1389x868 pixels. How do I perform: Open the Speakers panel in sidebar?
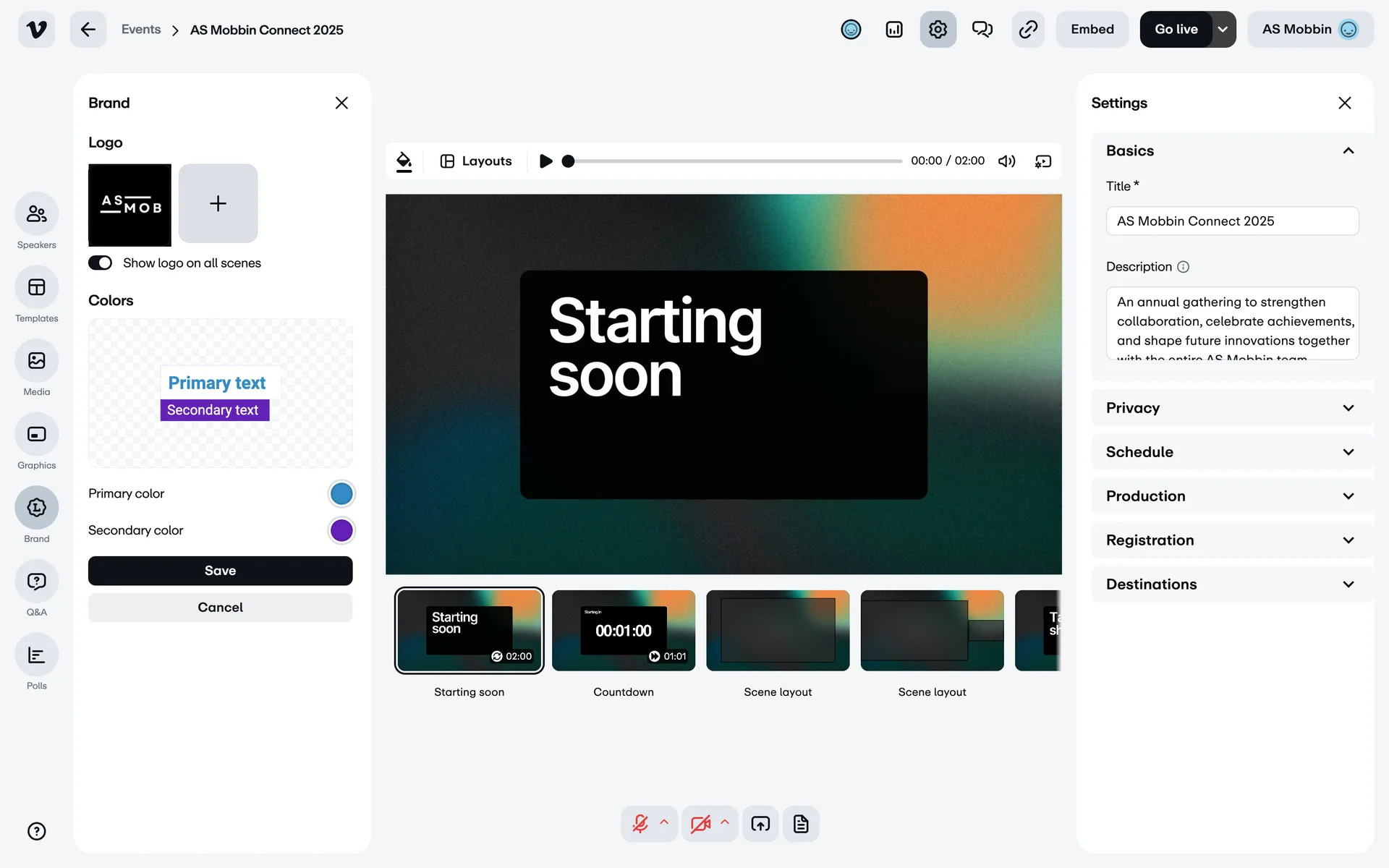(36, 214)
